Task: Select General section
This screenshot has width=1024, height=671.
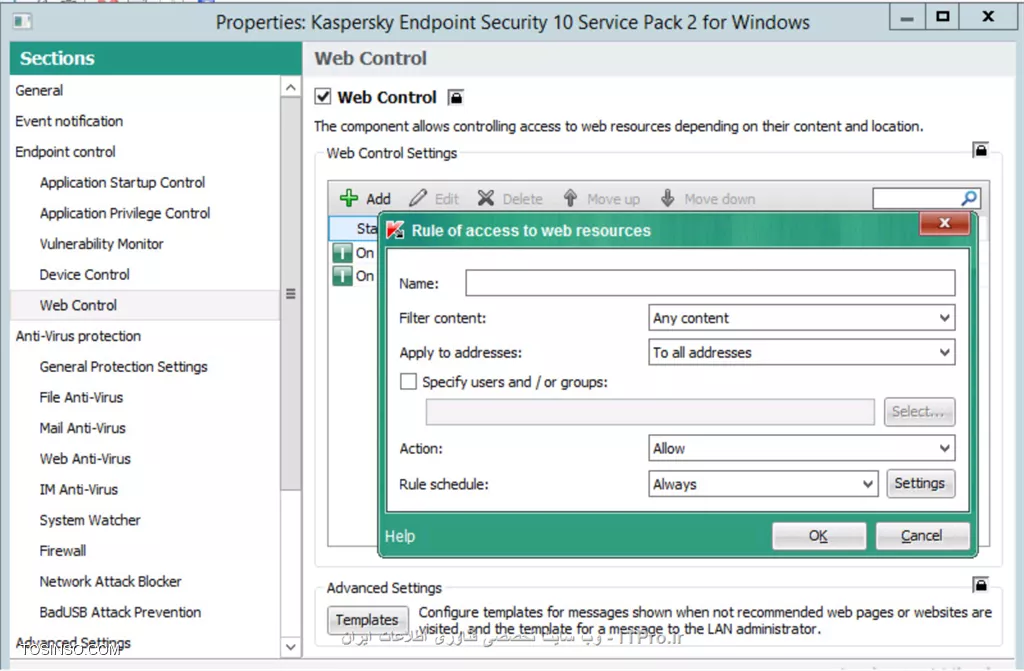Action: click(39, 90)
